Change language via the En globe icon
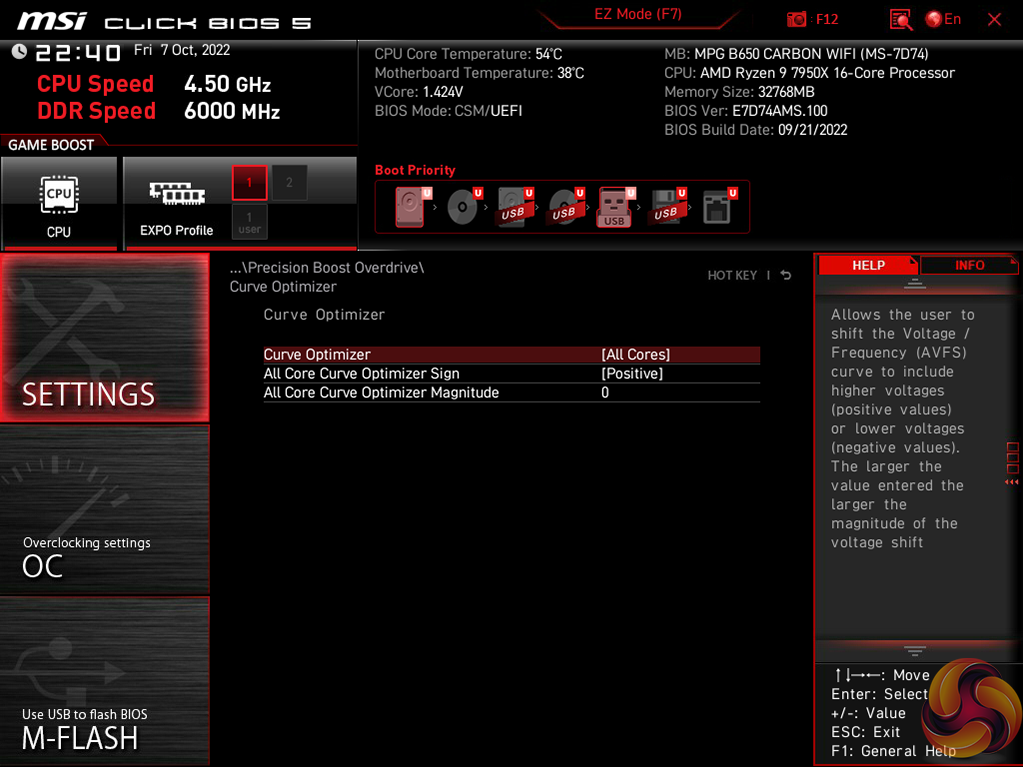Image resolution: width=1023 pixels, height=767 pixels. [943, 20]
